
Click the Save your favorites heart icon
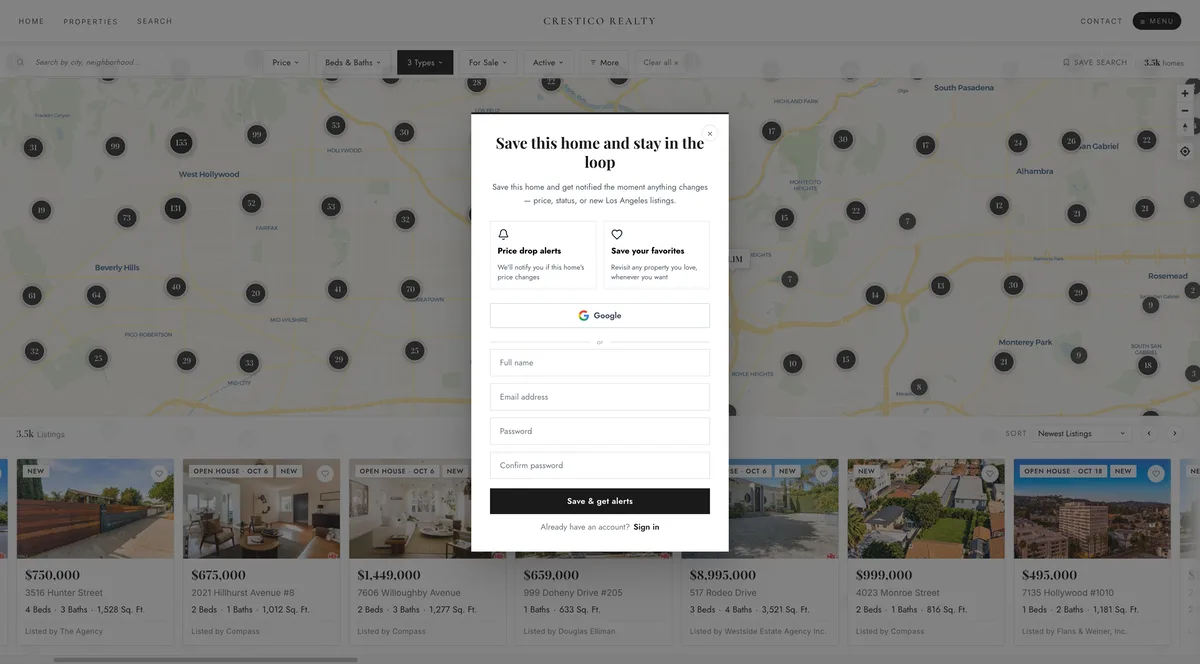[617, 234]
